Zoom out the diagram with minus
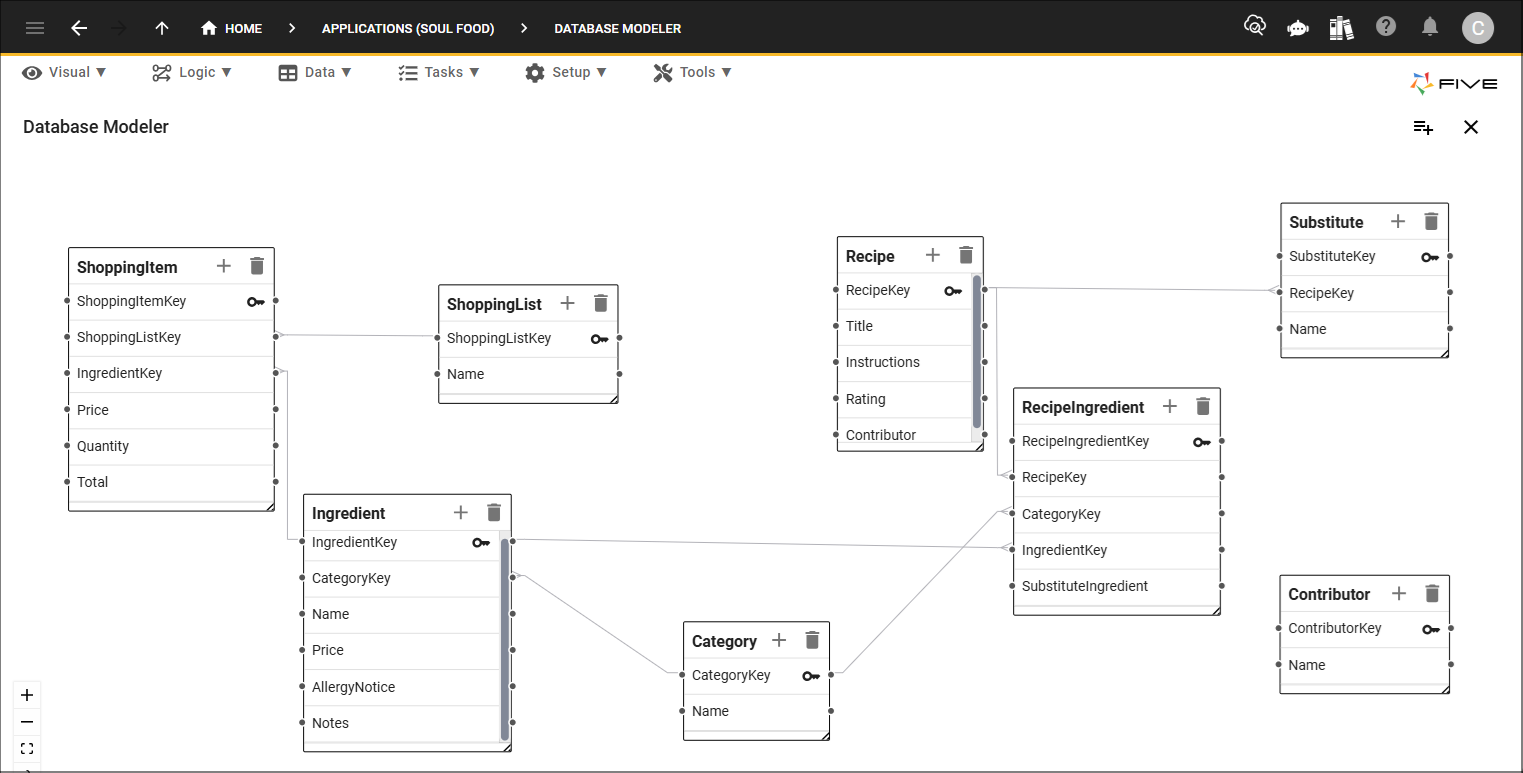 coord(27,722)
